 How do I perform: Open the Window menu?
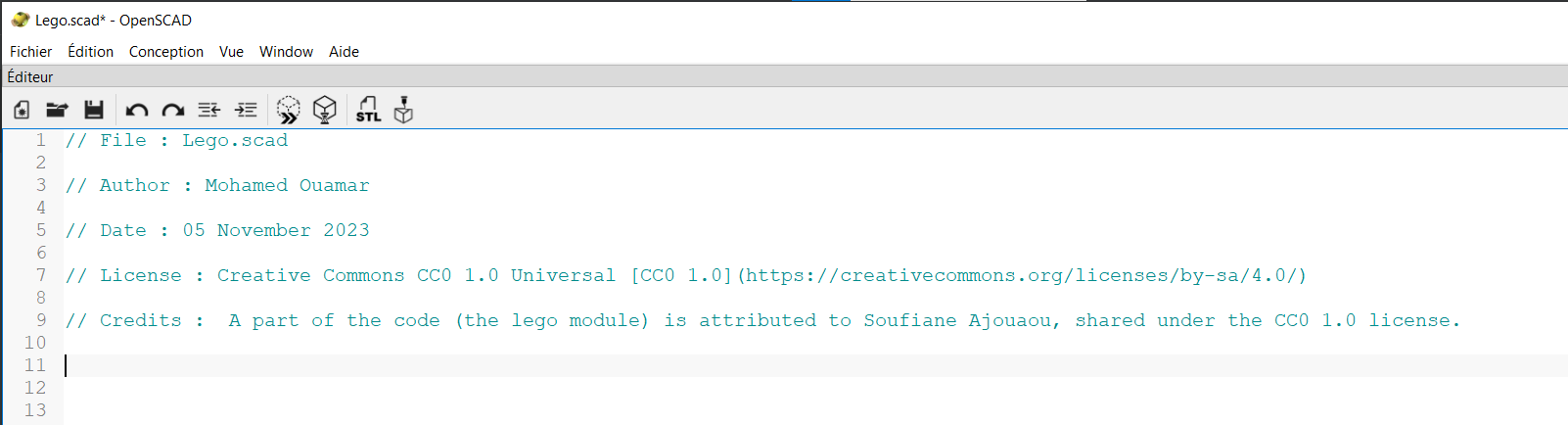click(x=286, y=52)
